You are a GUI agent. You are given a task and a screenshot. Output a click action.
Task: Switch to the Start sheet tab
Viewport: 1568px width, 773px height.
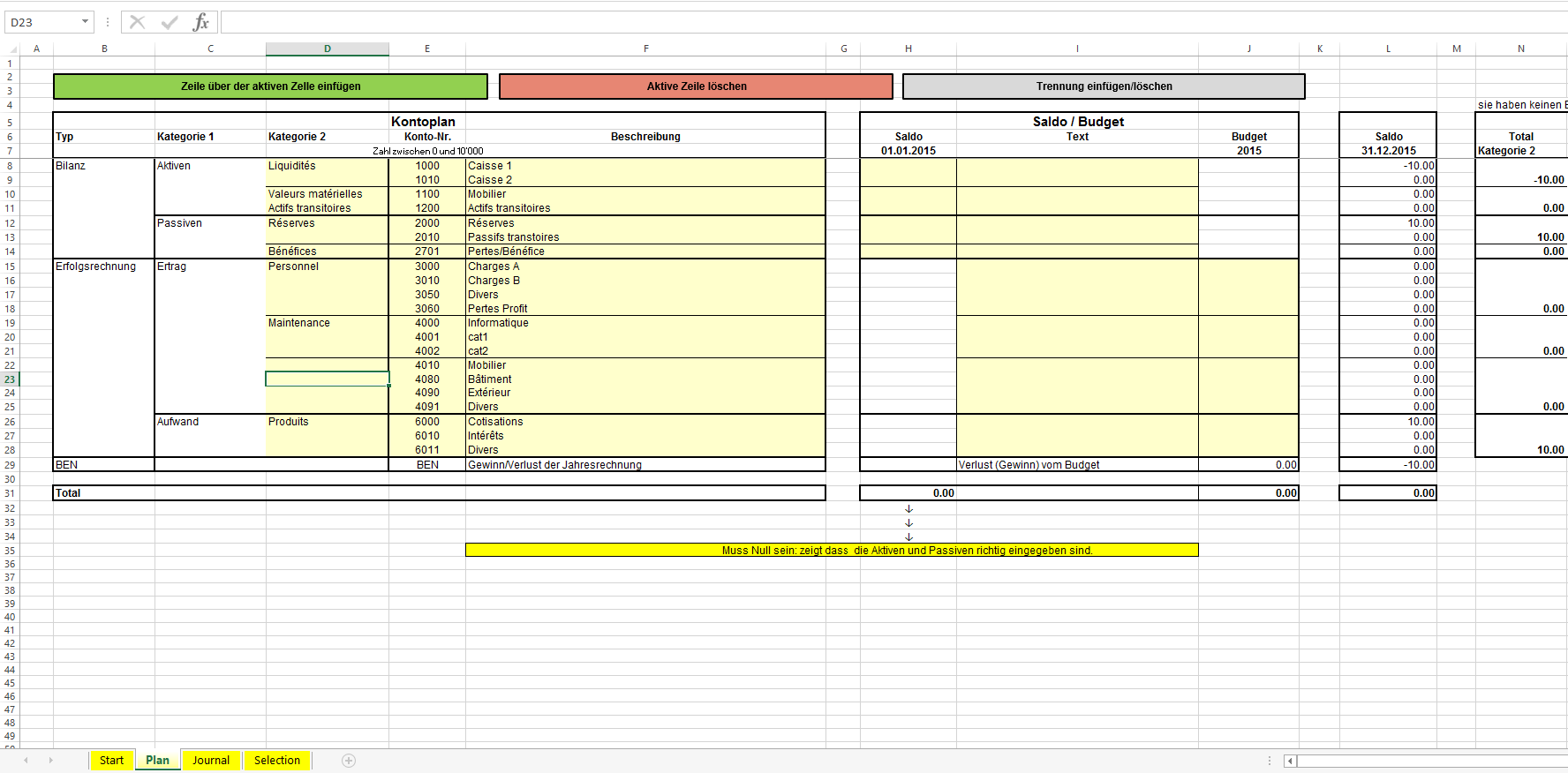[111, 761]
